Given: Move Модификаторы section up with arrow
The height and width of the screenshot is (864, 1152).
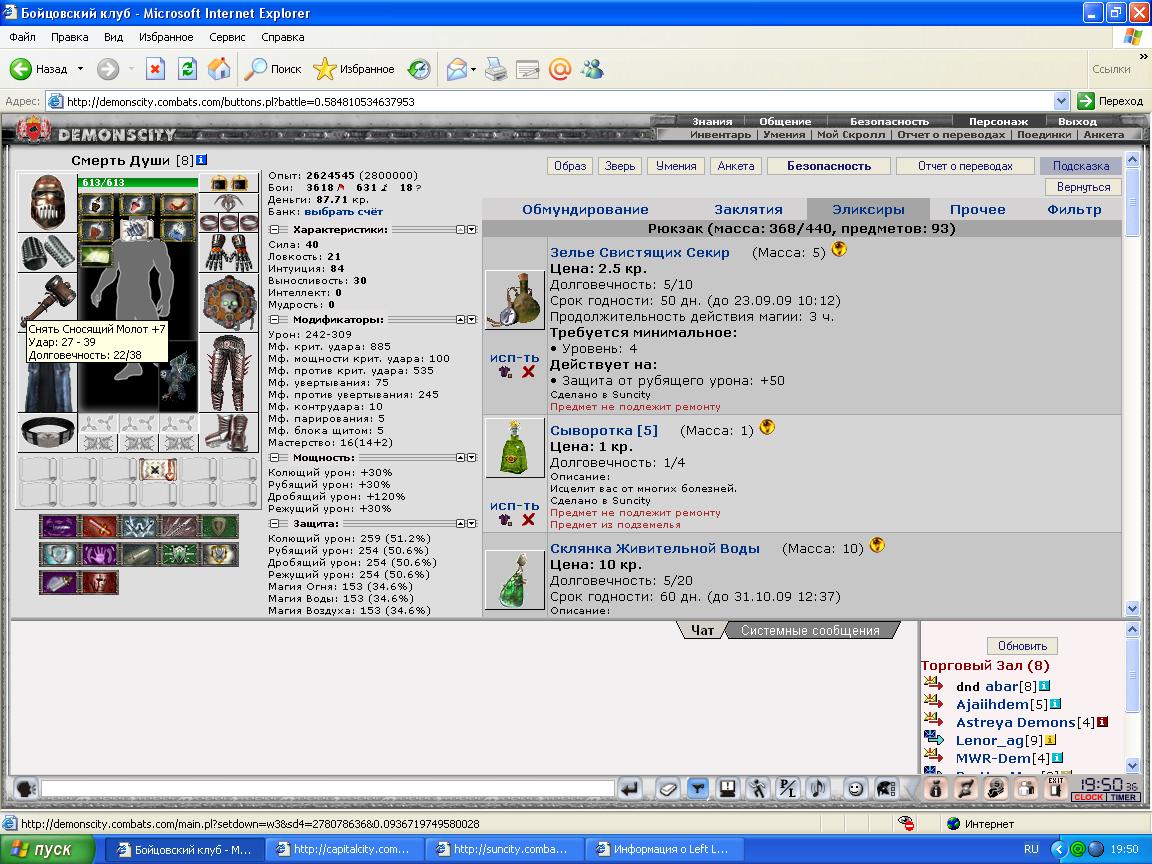Looking at the screenshot, I should (x=461, y=320).
